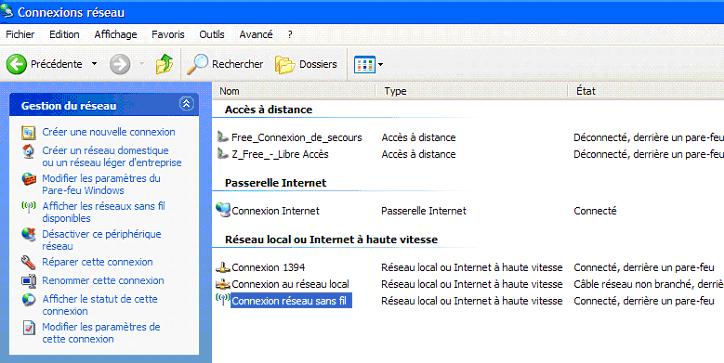
Task: Click the icon beside Afficher le statut de cette connexion
Action: pos(29,300)
